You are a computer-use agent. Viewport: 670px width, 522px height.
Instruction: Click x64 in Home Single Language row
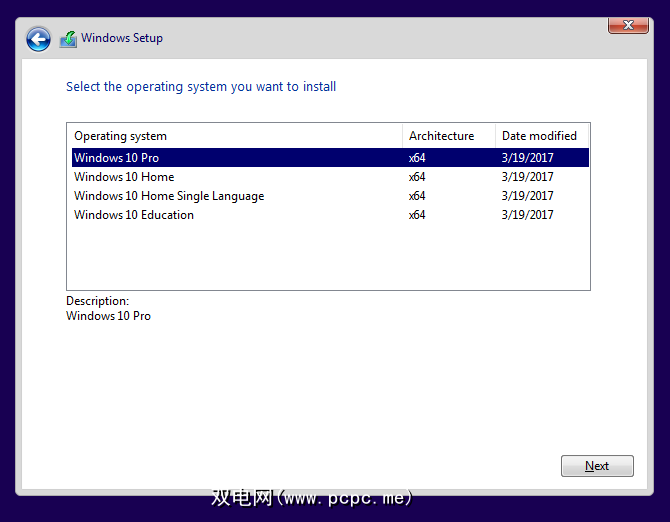click(417, 196)
